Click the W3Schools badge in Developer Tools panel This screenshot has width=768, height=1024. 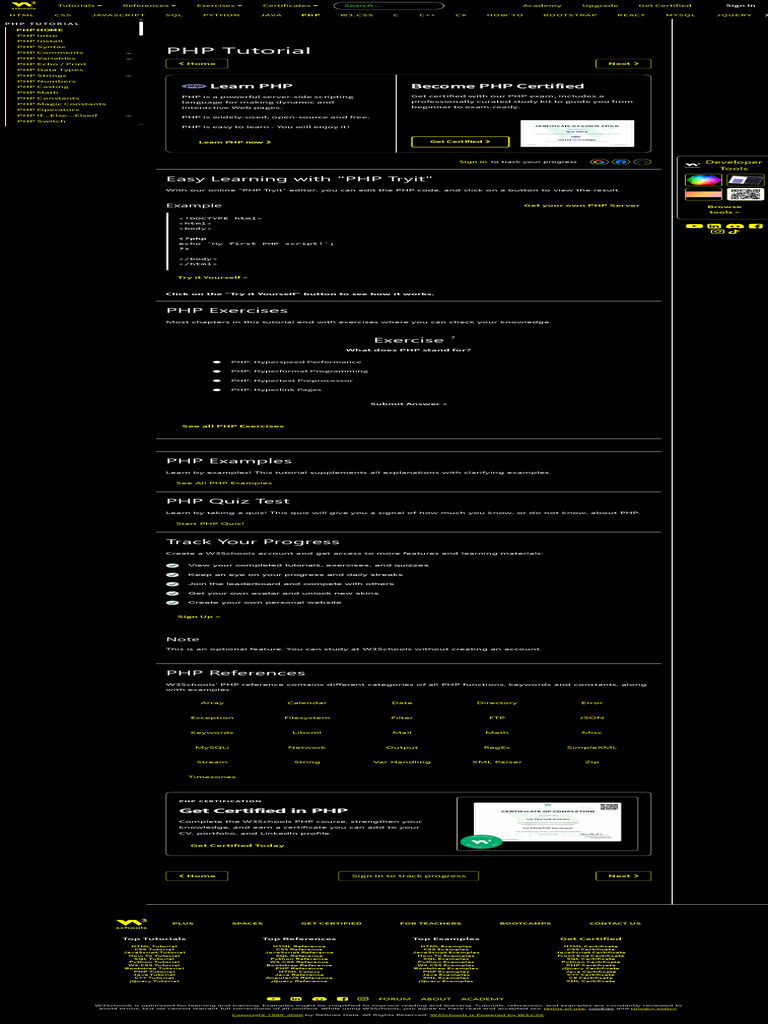tap(692, 165)
